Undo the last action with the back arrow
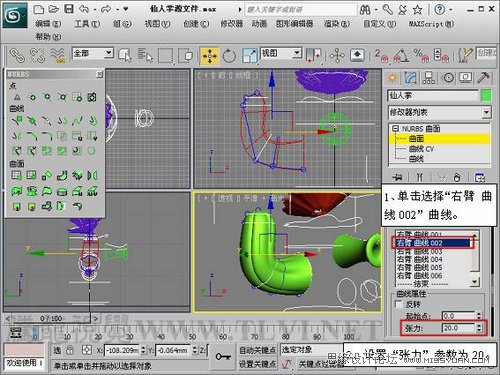 click(x=84, y=9)
